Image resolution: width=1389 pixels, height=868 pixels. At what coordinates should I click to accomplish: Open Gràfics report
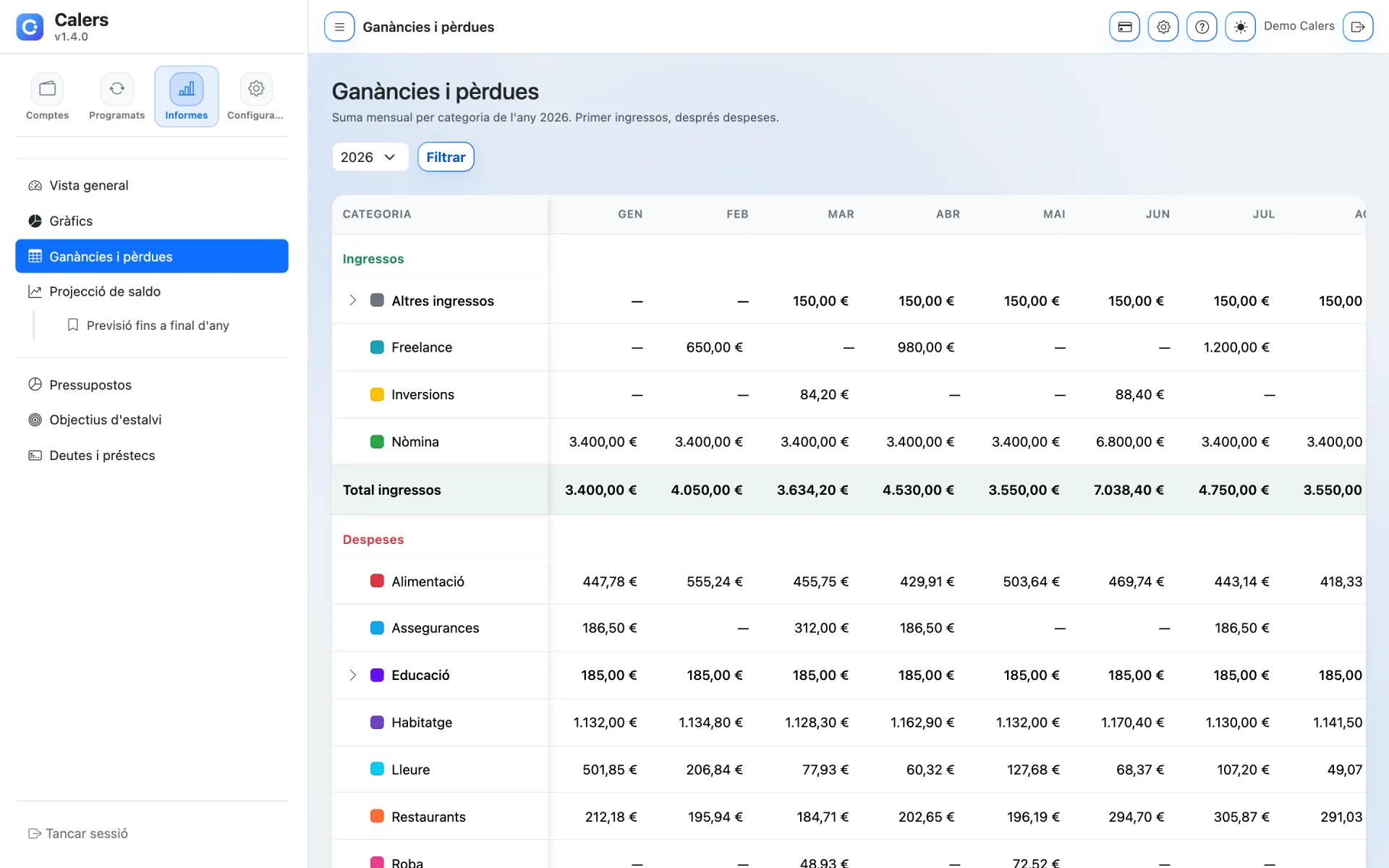[152, 221]
